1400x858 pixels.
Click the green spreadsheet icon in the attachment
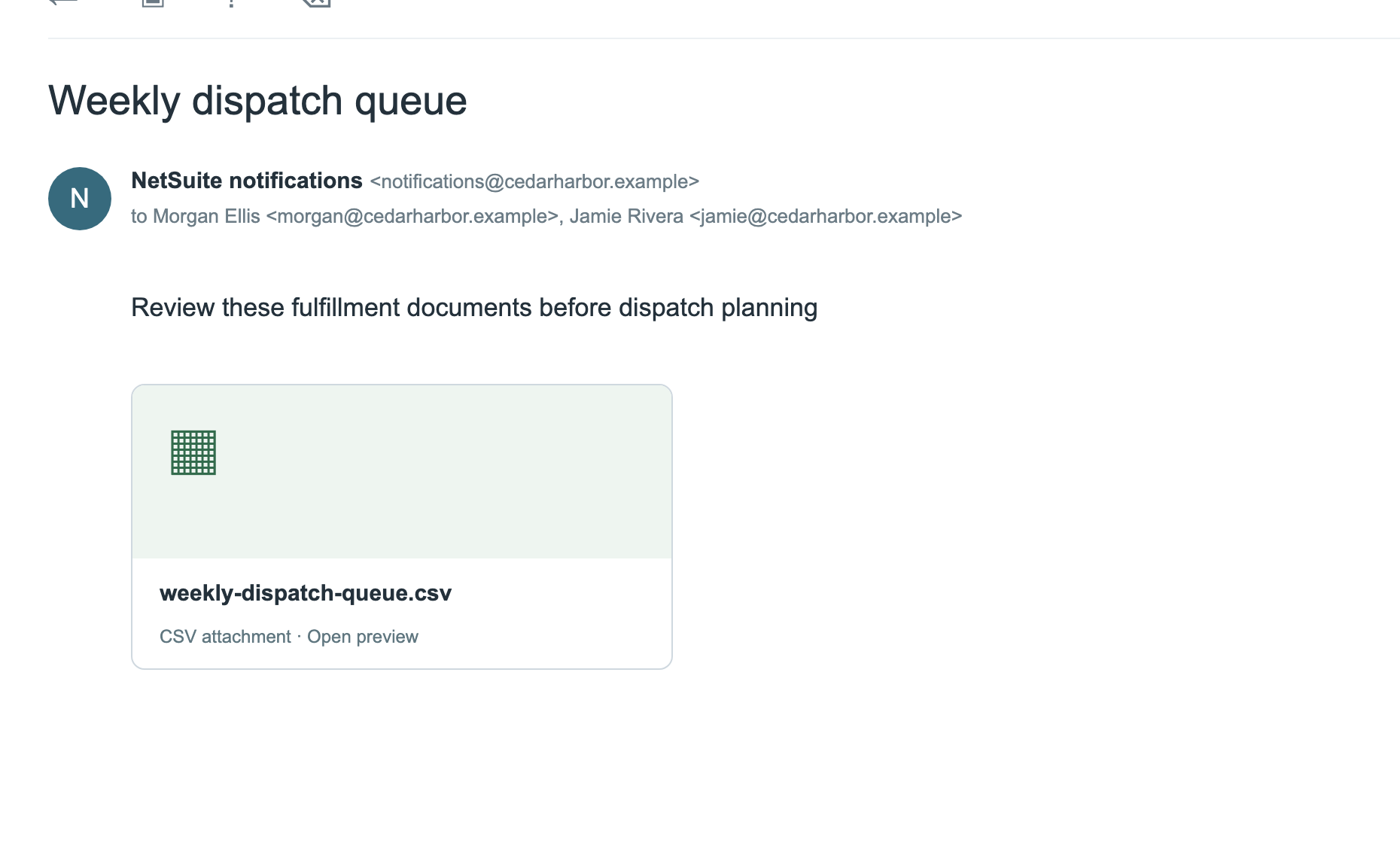click(x=193, y=452)
